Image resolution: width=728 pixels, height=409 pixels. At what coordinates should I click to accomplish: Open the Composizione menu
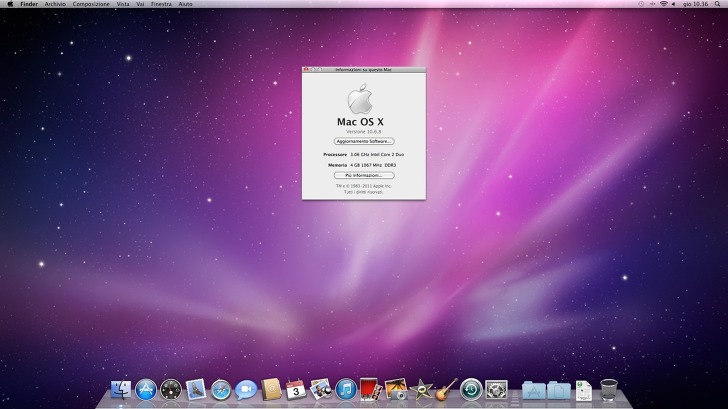[x=91, y=4]
